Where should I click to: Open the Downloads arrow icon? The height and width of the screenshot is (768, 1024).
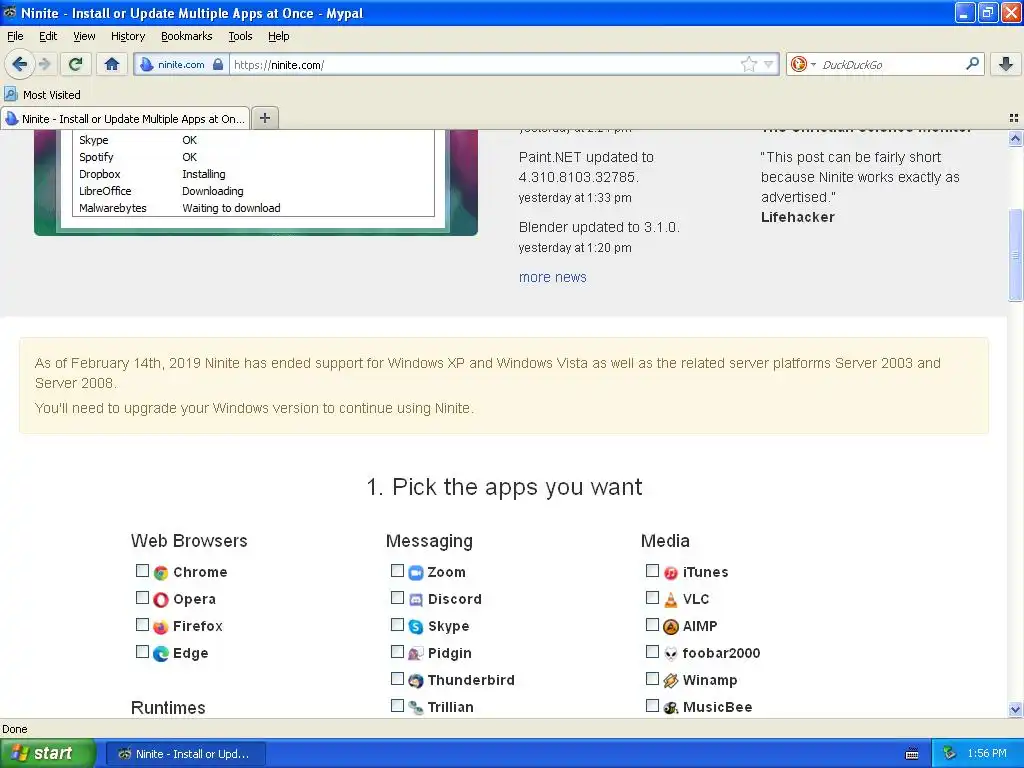click(x=1006, y=64)
